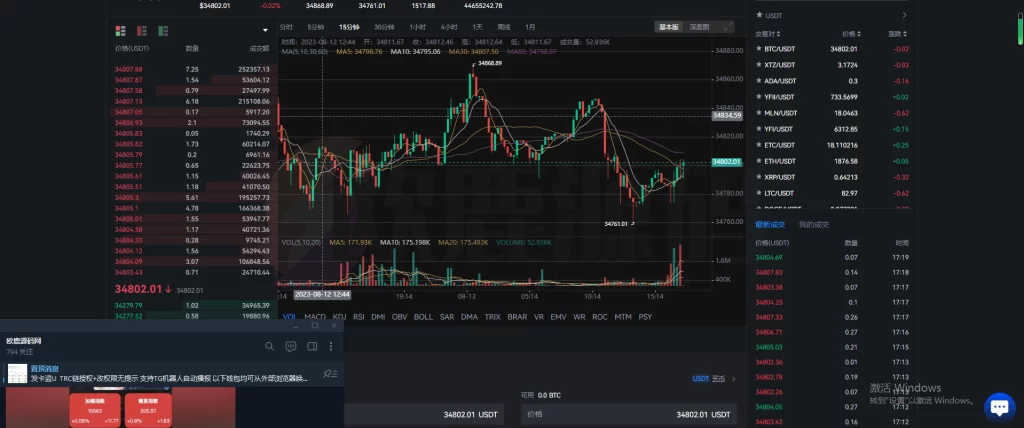This screenshot has width=1024, height=428.
Task: Switch chart to 分时 interval
Action: click(x=286, y=27)
